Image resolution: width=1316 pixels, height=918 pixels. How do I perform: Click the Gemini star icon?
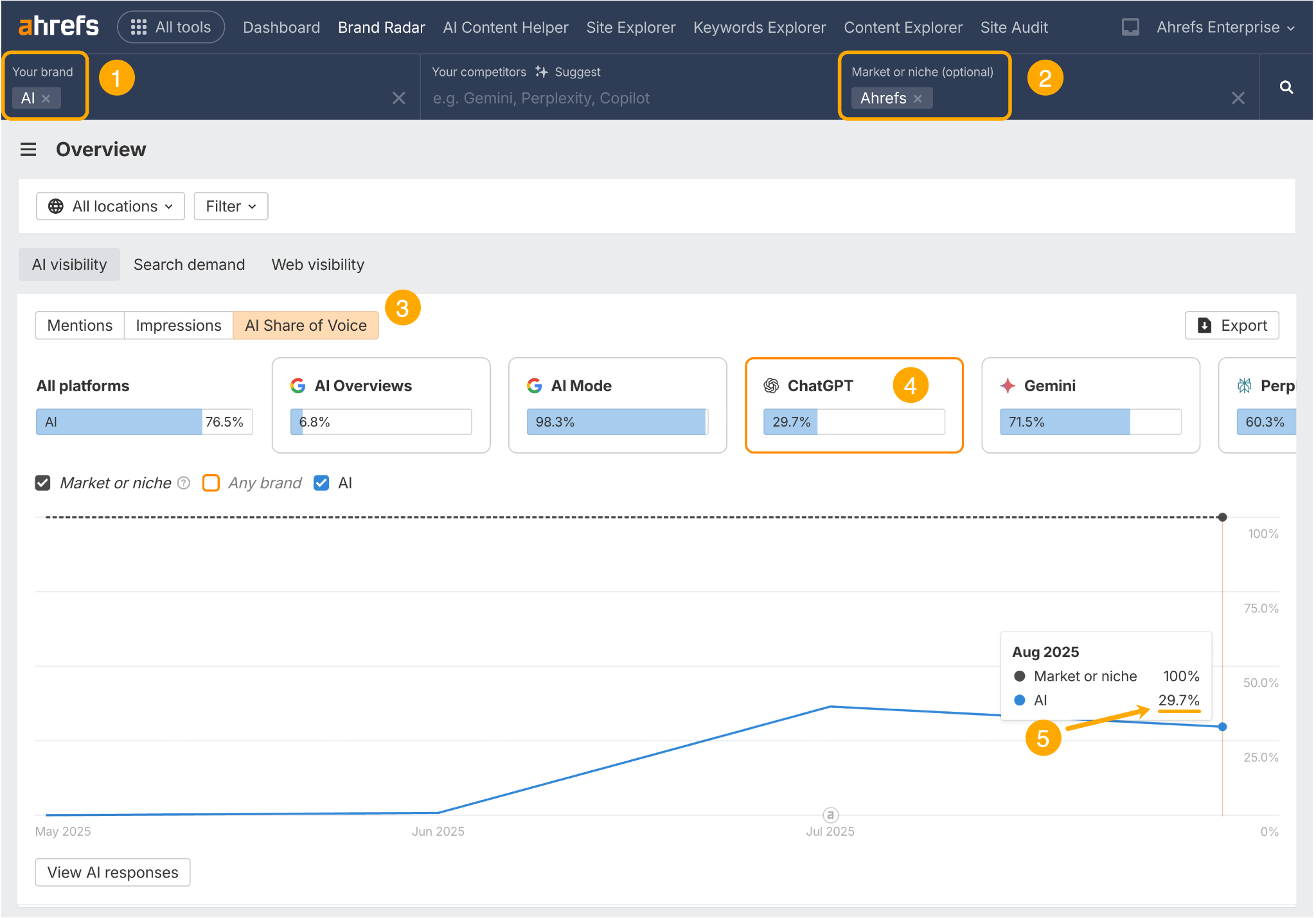pyautogui.click(x=1007, y=385)
